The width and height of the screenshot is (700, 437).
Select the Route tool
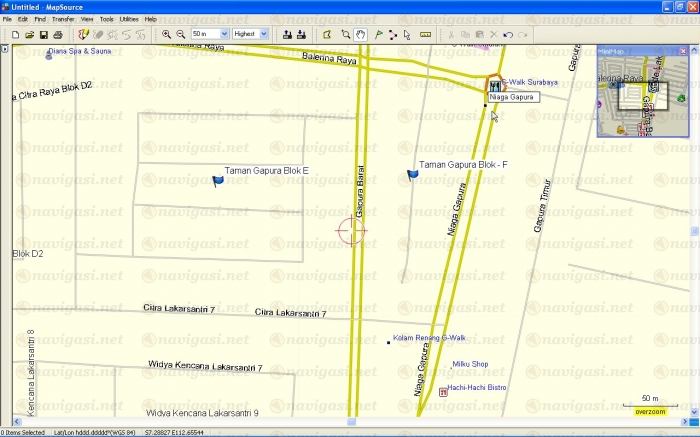(x=392, y=34)
